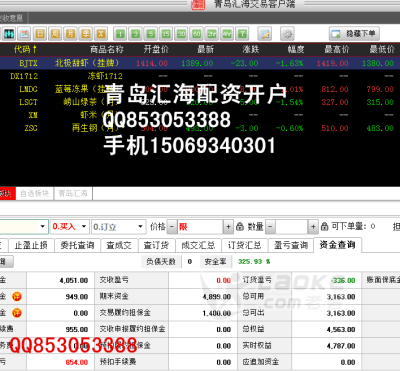Select the DX1712 冻虾1712 row
400x371 pixels.
coord(200,76)
